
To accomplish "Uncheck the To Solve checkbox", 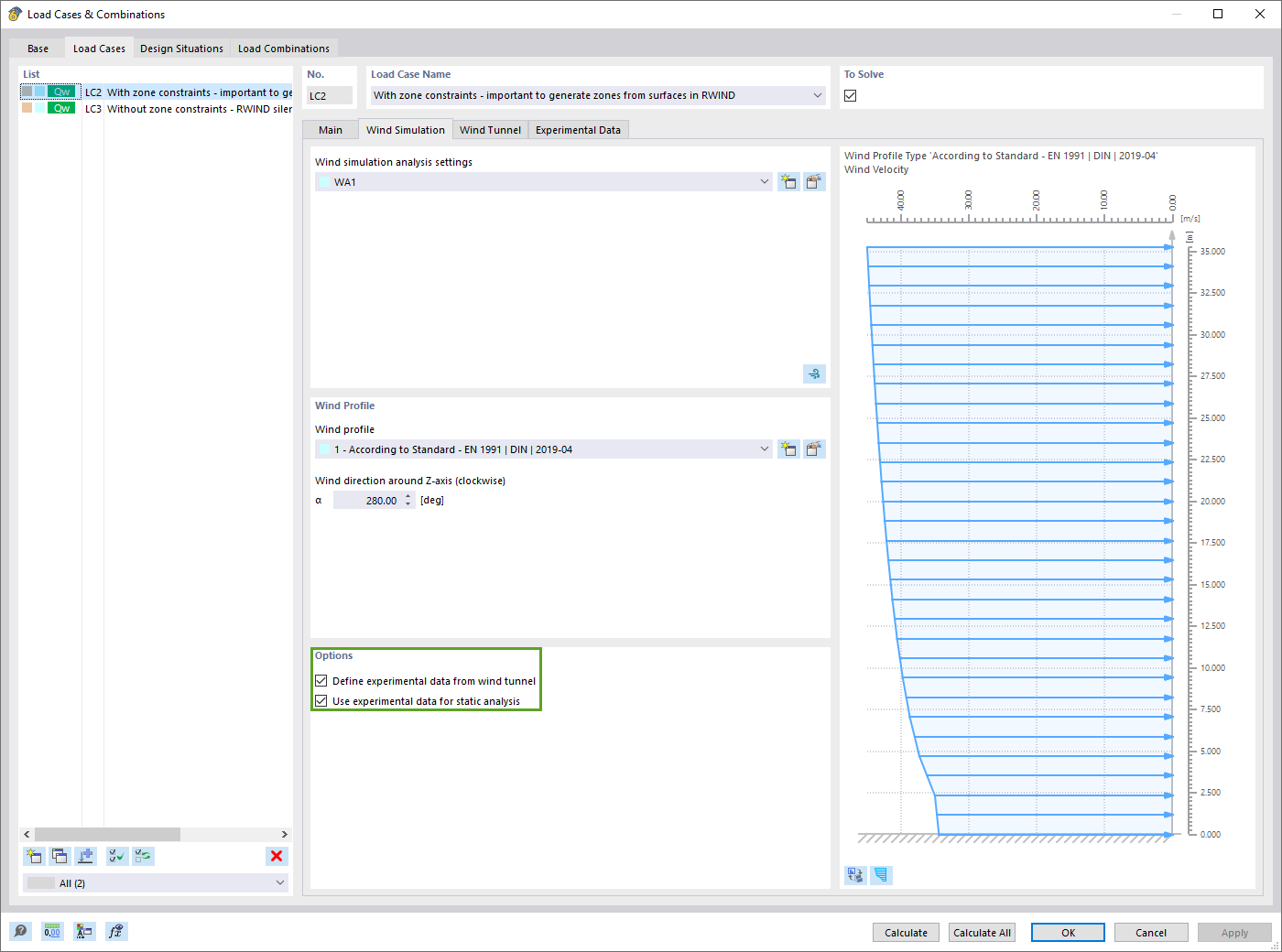I will coord(850,94).
